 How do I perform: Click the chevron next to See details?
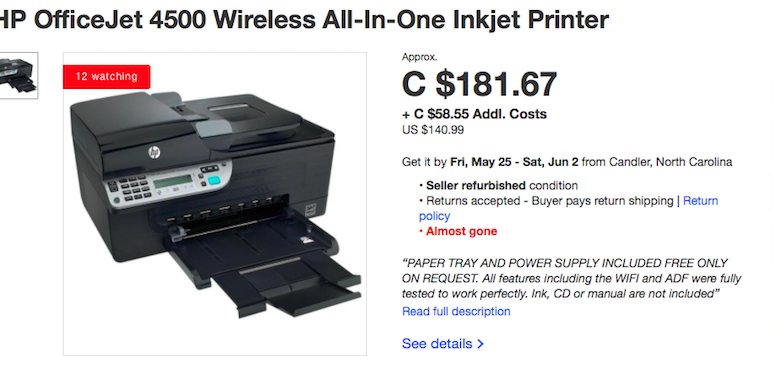[481, 344]
